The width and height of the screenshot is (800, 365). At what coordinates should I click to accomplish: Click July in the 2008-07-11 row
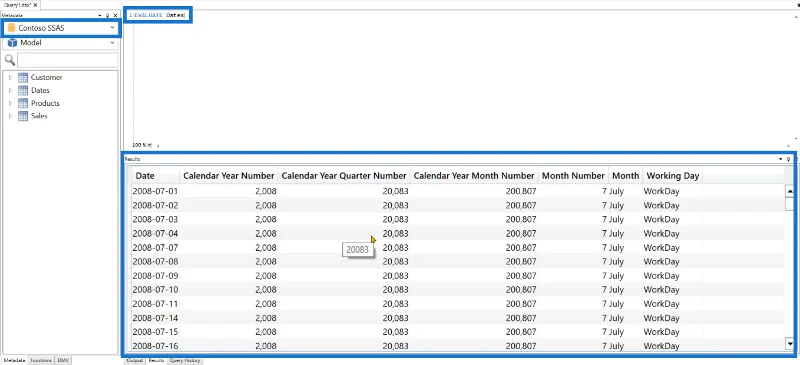pos(616,304)
